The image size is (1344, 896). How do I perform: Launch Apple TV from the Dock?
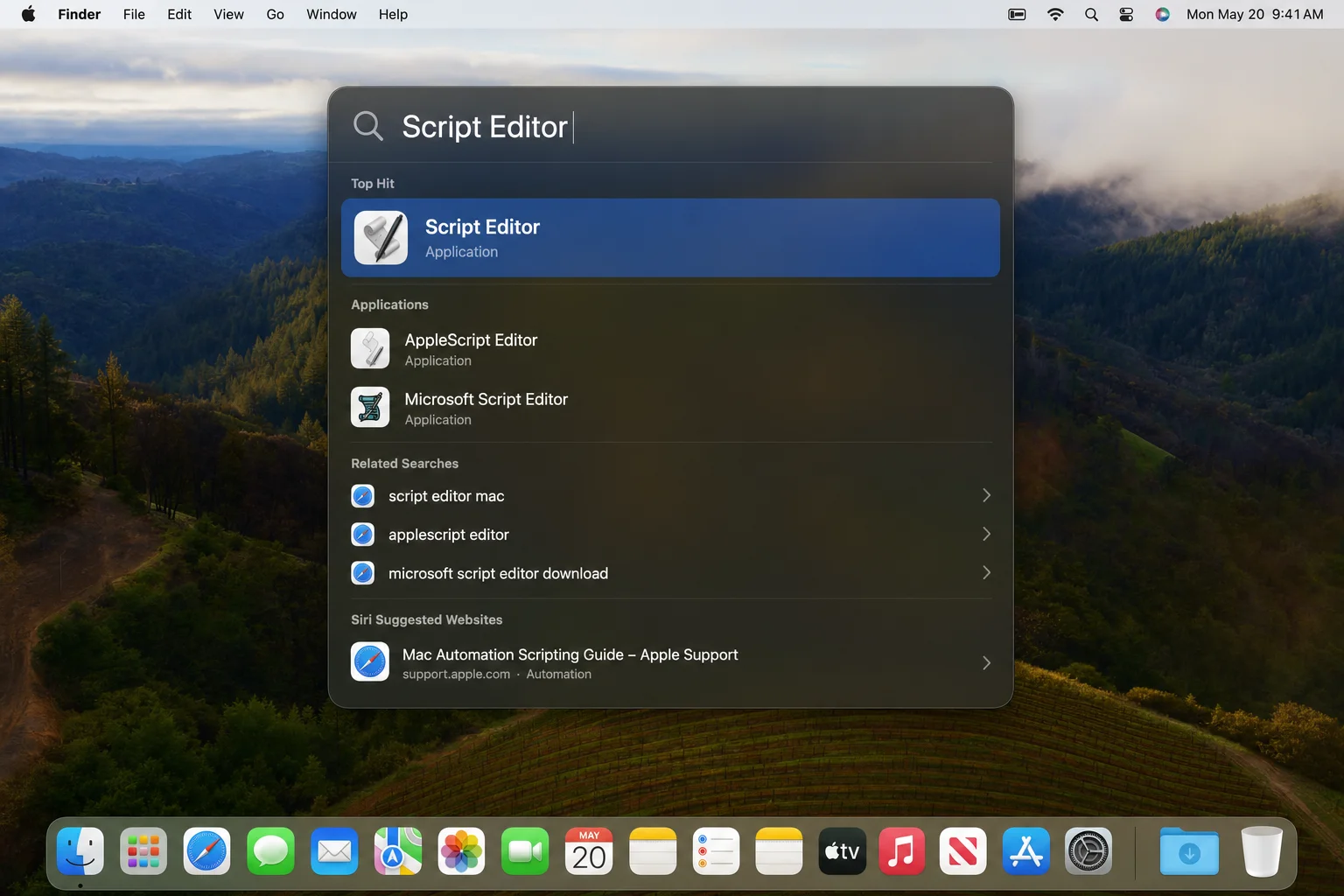tap(843, 851)
